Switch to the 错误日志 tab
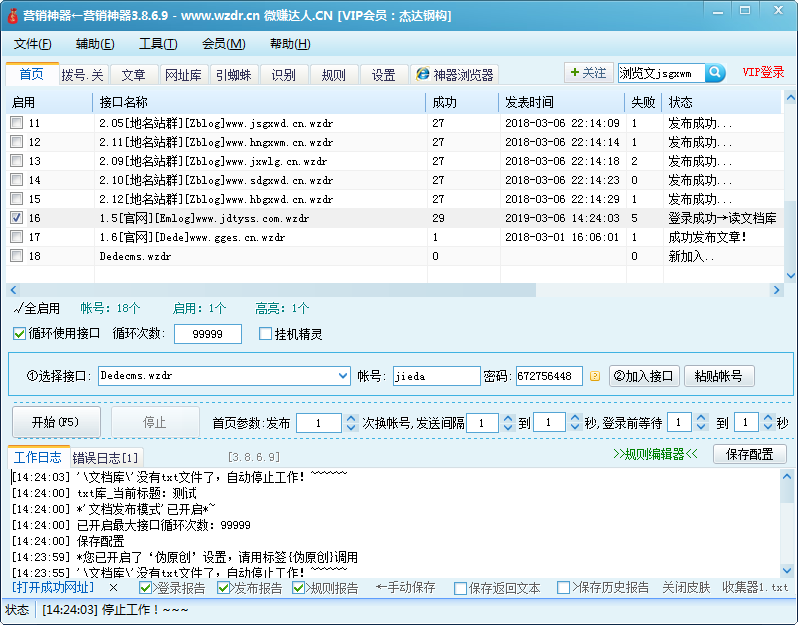The image size is (798, 625). coord(106,457)
